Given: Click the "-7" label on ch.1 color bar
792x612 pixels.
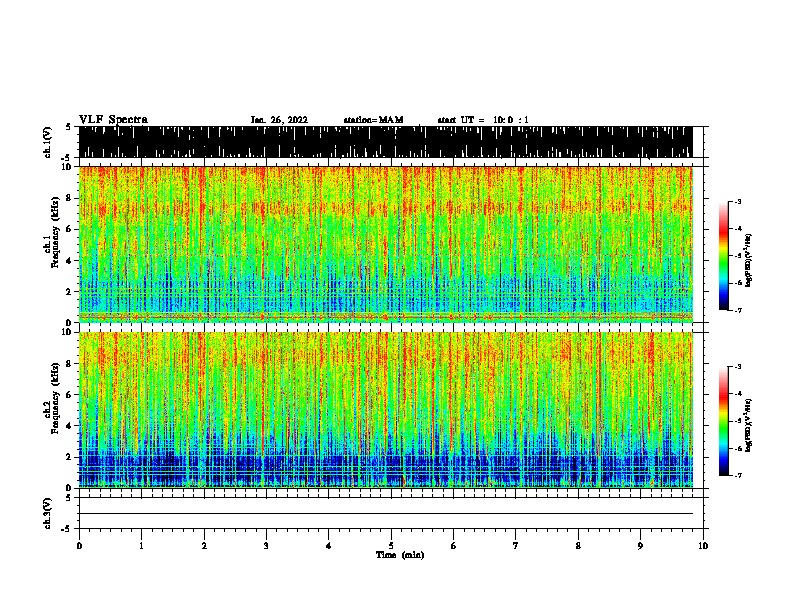Looking at the screenshot, I should coord(738,310).
